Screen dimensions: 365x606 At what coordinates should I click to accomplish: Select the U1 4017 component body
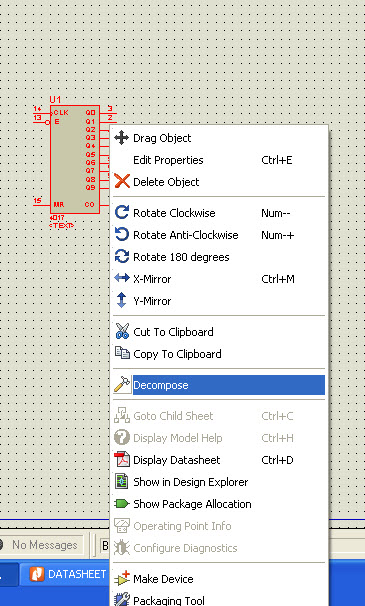(75, 159)
